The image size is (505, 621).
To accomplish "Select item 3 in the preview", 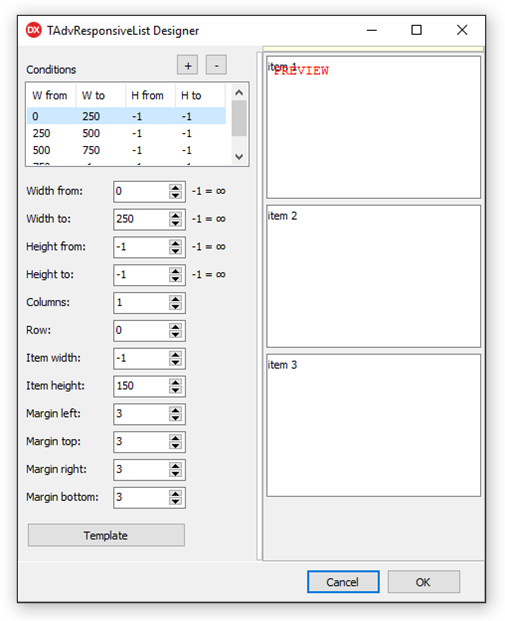I will pyautogui.click(x=374, y=425).
